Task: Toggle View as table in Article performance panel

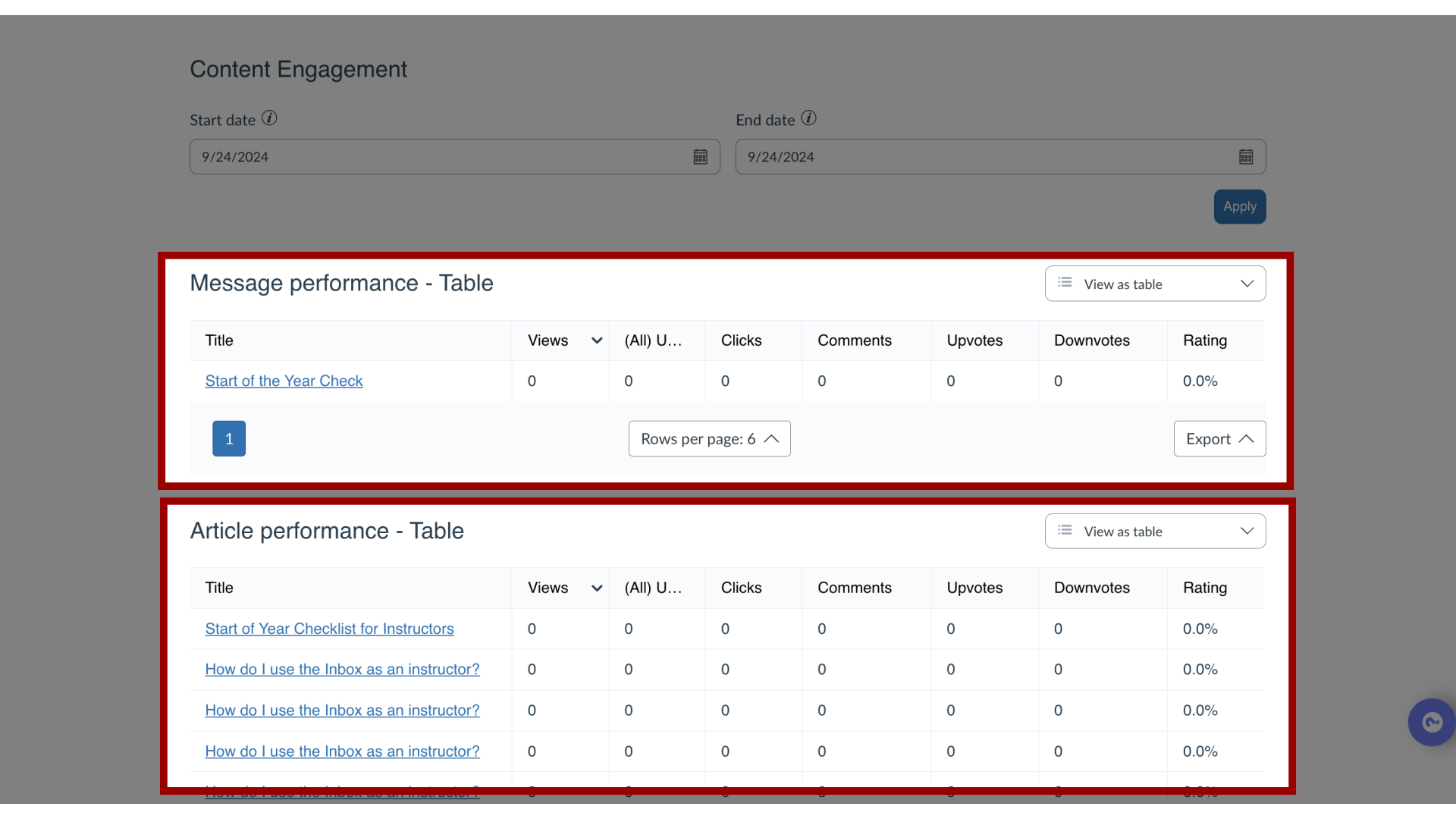Action: pos(1155,531)
